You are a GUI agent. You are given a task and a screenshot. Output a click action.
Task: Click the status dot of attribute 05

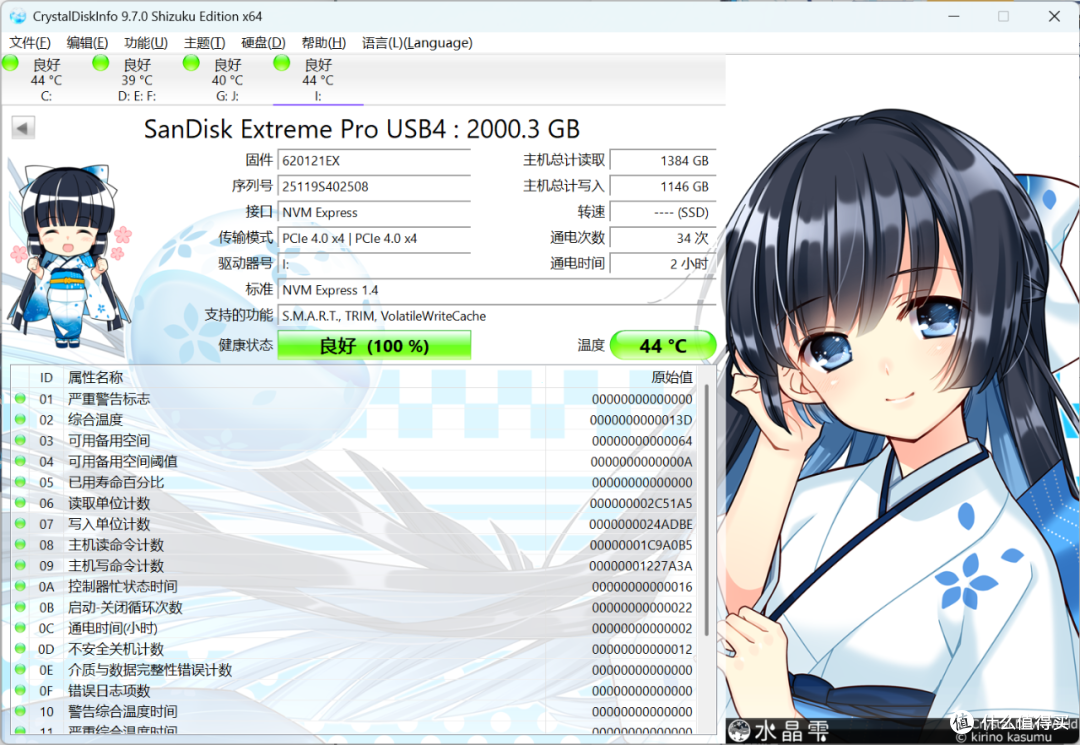[20, 481]
